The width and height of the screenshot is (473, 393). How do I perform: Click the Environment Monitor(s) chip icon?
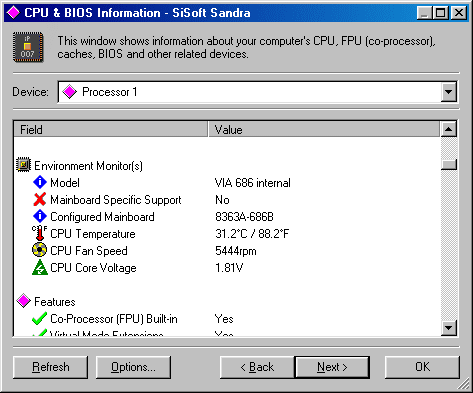[x=23, y=165]
